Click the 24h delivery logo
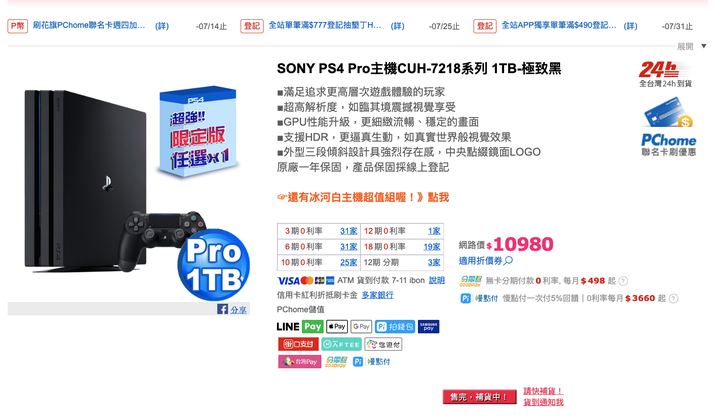Viewport: 720px width, 419px height. click(x=665, y=74)
